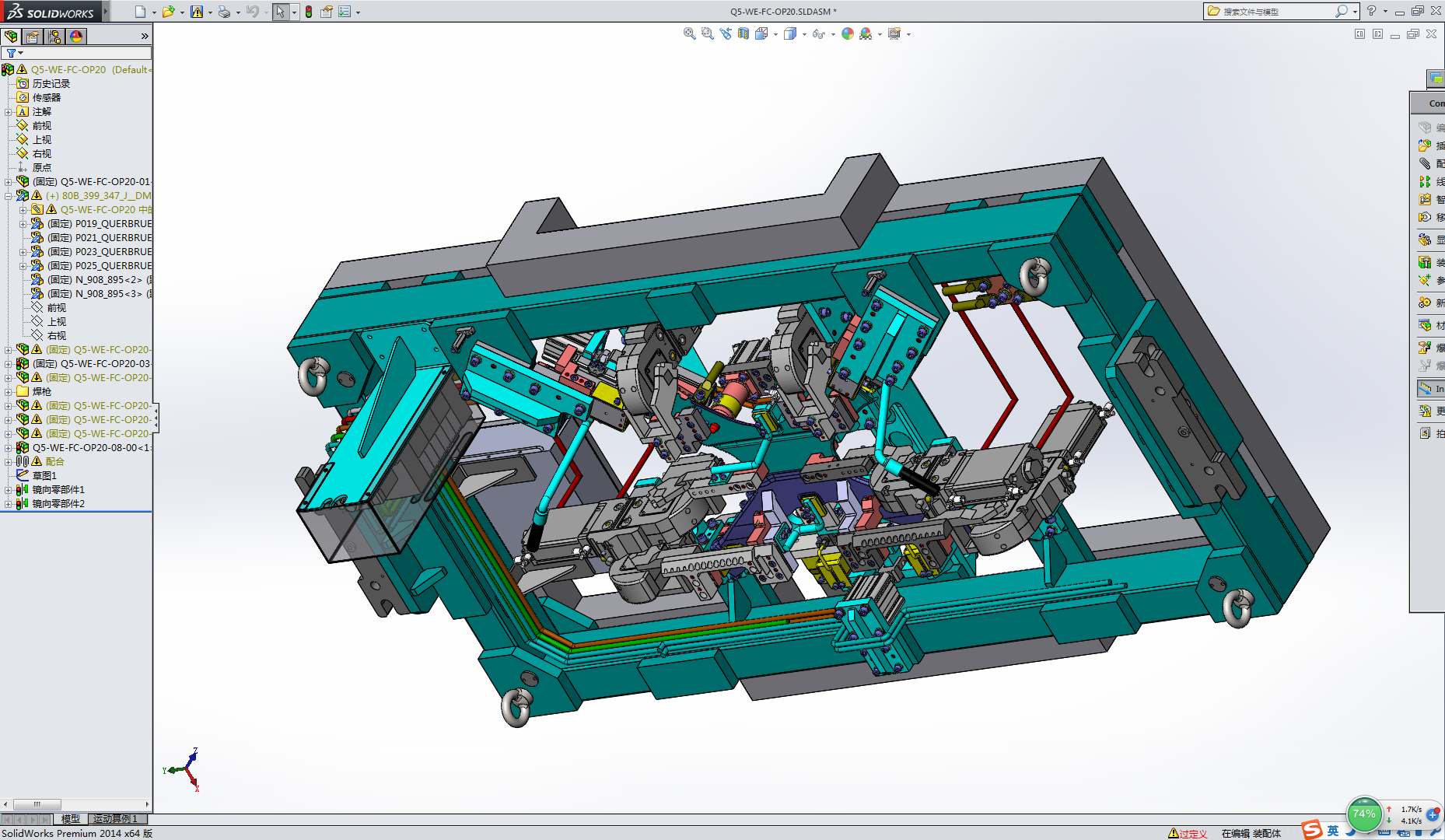The image size is (1445, 840).
Task: Expand the 镜向零部件1 tree node
Action: coord(9,490)
